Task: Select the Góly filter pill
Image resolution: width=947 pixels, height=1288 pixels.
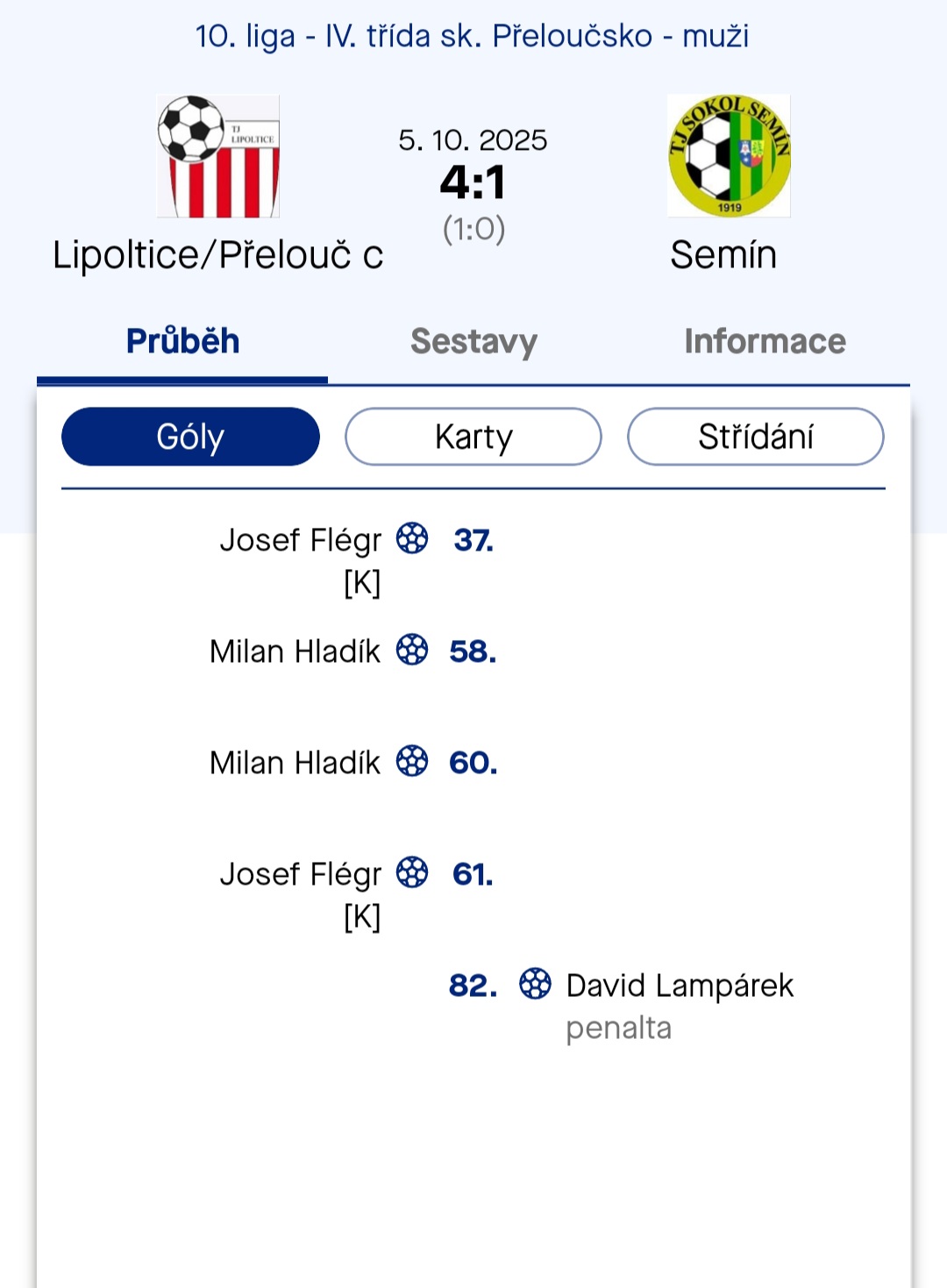Action: click(x=190, y=437)
